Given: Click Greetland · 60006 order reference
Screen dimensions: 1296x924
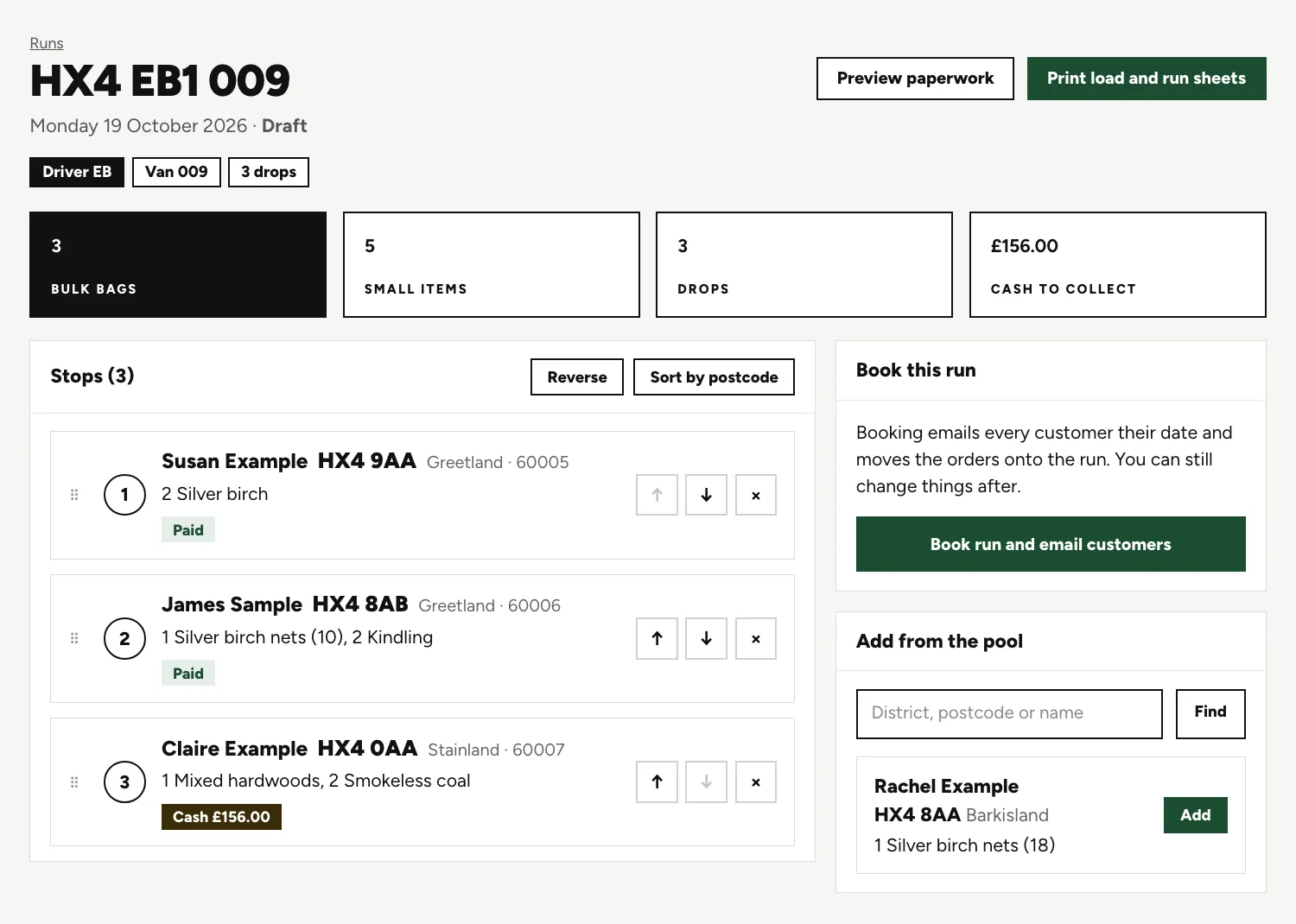Looking at the screenshot, I should (489, 605).
